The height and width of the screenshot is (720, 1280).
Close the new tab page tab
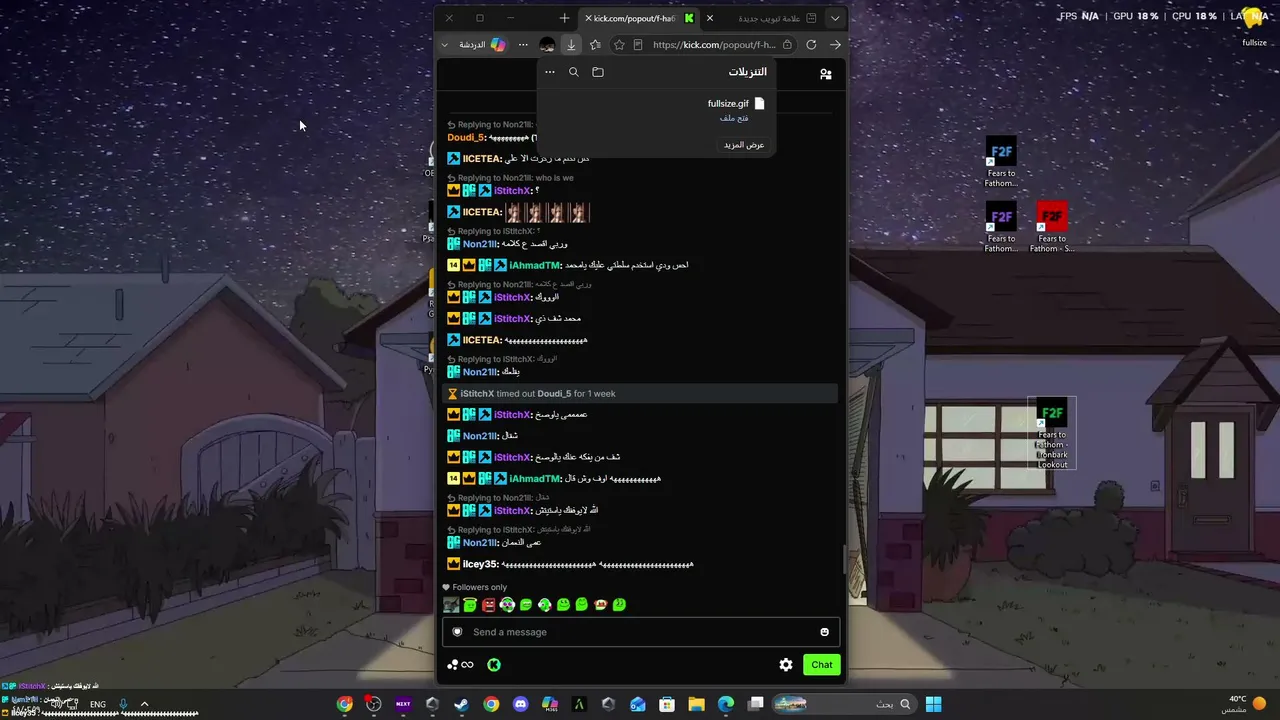[710, 18]
